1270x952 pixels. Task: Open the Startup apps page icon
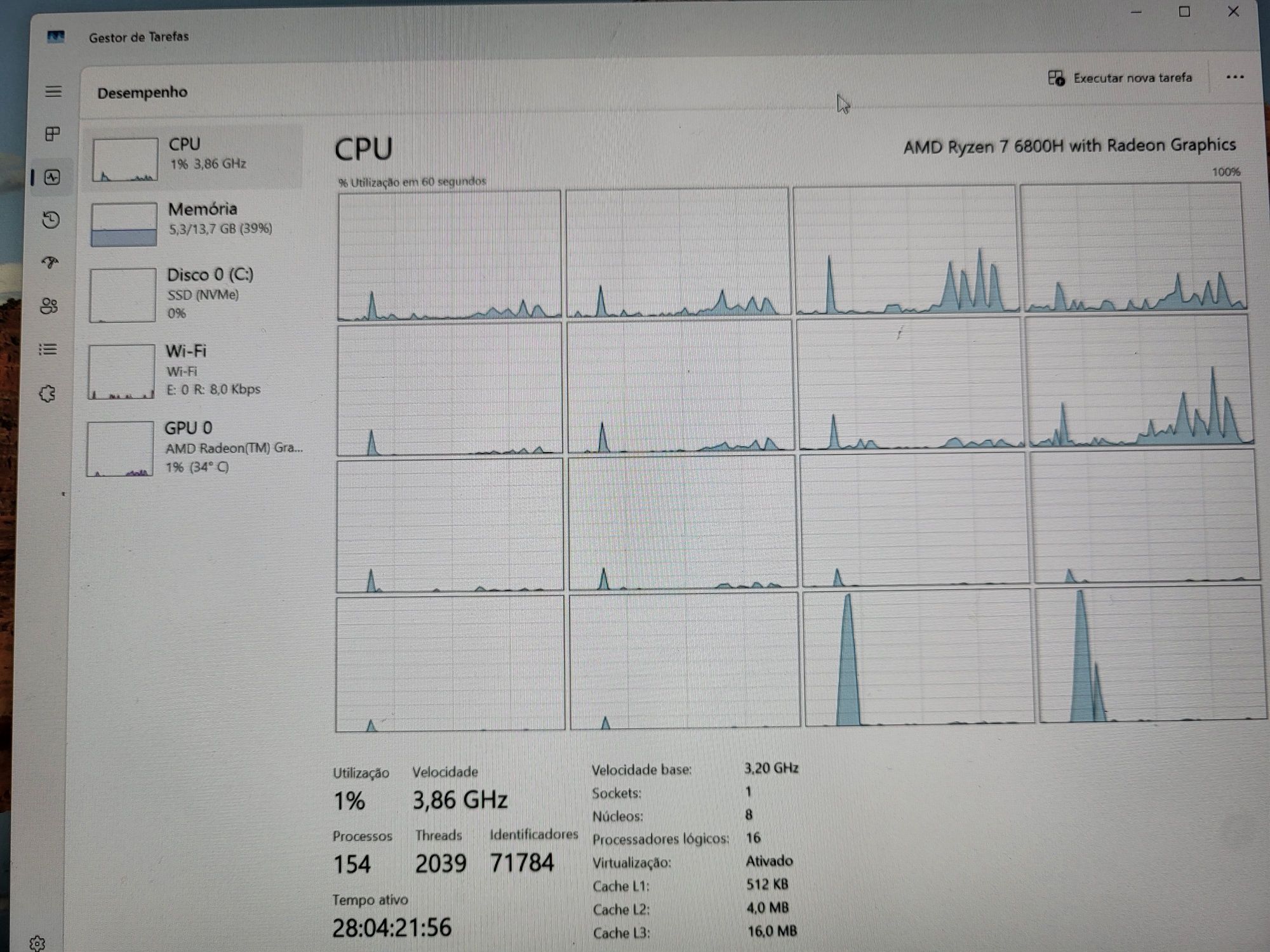50,262
